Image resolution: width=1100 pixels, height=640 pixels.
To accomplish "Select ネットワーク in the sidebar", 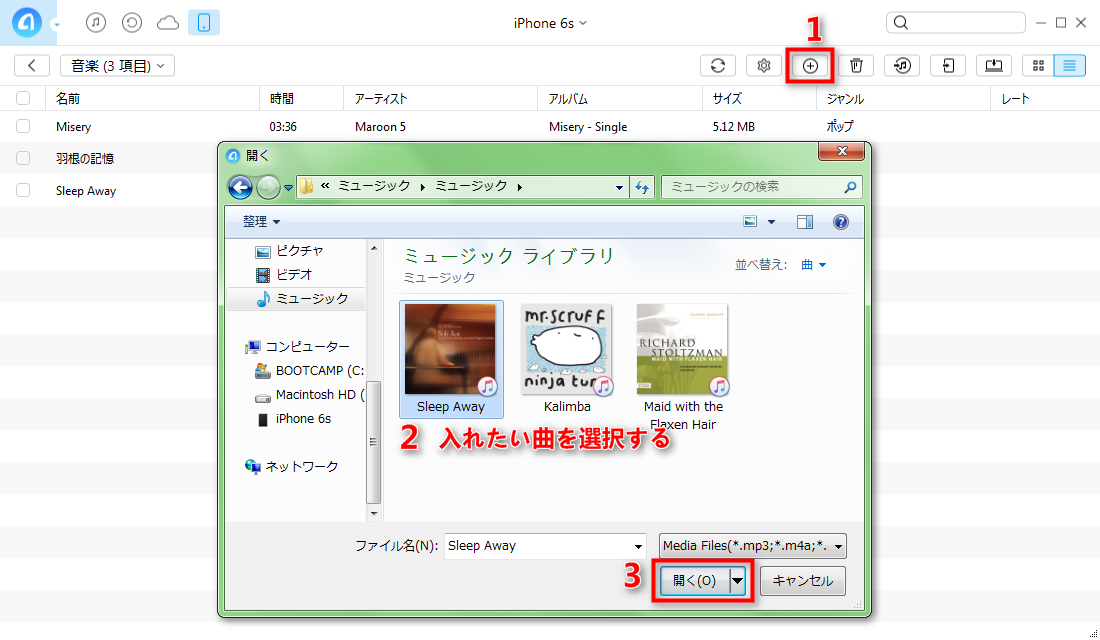I will coord(291,466).
